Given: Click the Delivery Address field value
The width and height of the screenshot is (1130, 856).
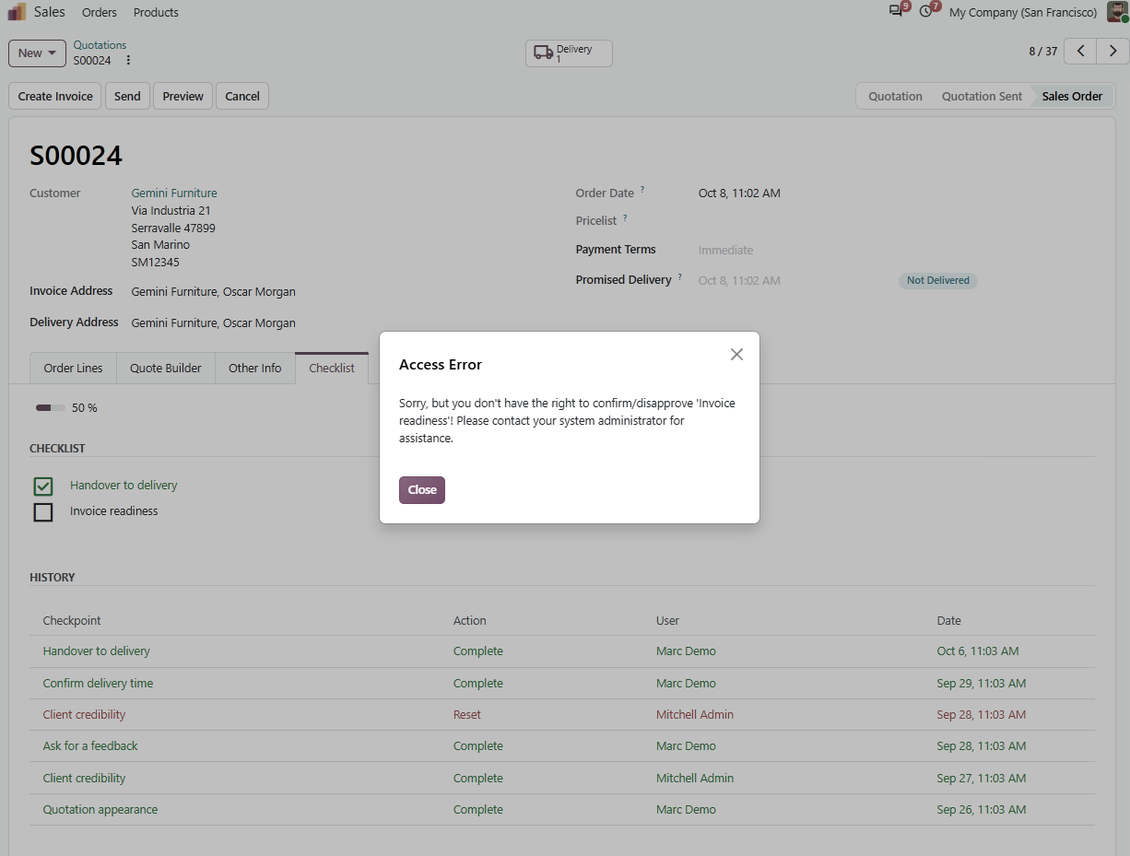Looking at the screenshot, I should pos(213,323).
